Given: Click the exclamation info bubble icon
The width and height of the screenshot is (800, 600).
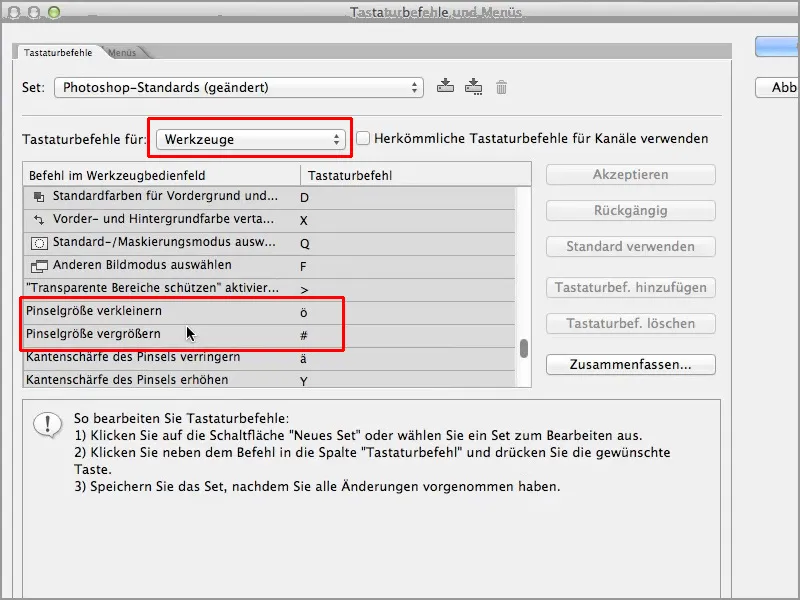Looking at the screenshot, I should pyautogui.click(x=47, y=424).
